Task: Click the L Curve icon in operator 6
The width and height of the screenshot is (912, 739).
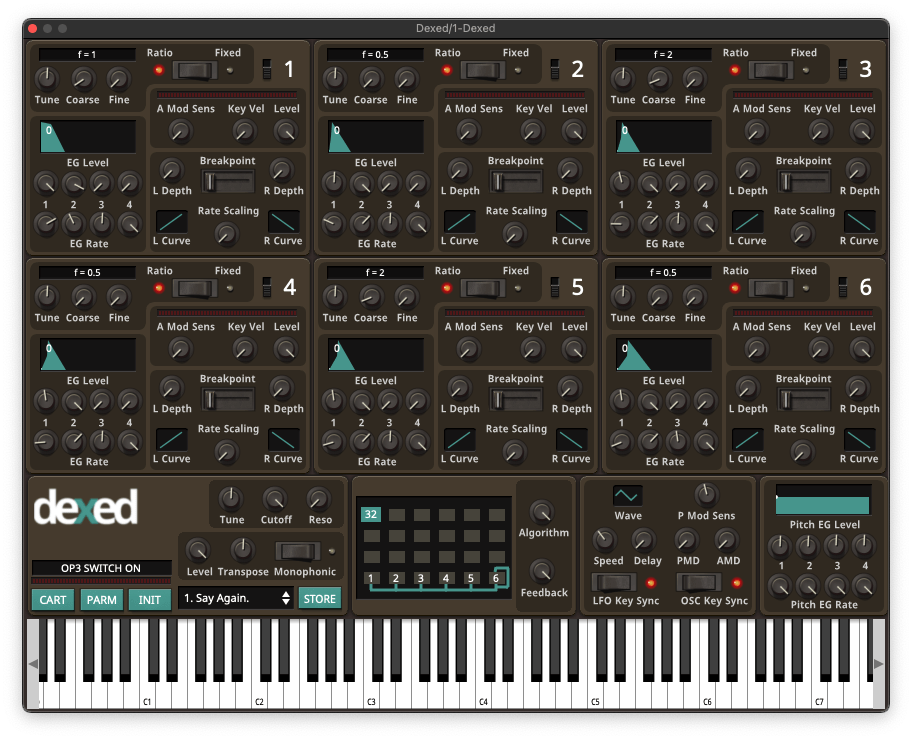Action: pos(747,440)
